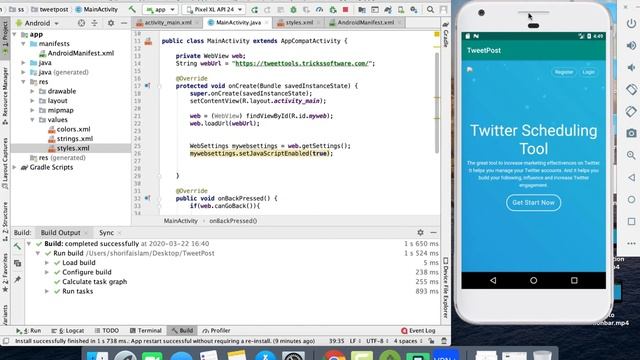Image resolution: width=640 pixels, height=360 pixels.
Task: Click the tweettools URL link in code
Action: 302,64
